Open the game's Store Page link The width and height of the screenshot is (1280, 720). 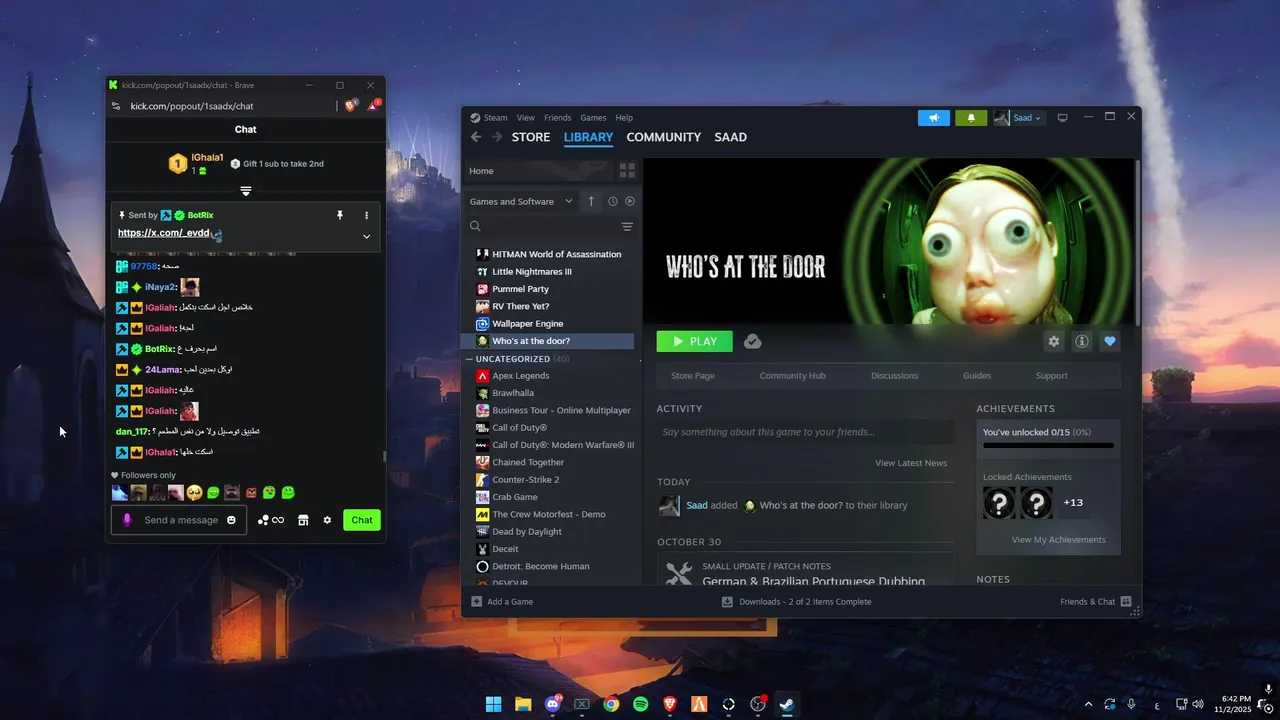693,376
